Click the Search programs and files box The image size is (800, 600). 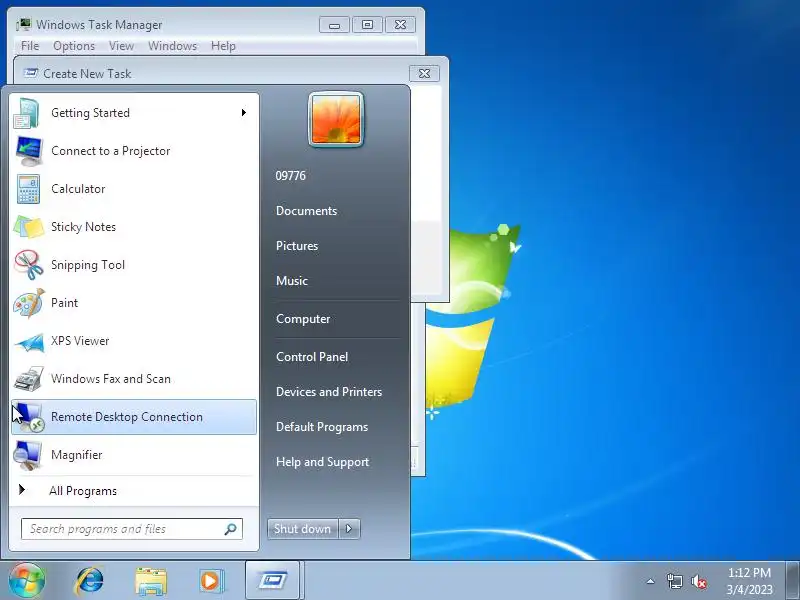[132, 529]
